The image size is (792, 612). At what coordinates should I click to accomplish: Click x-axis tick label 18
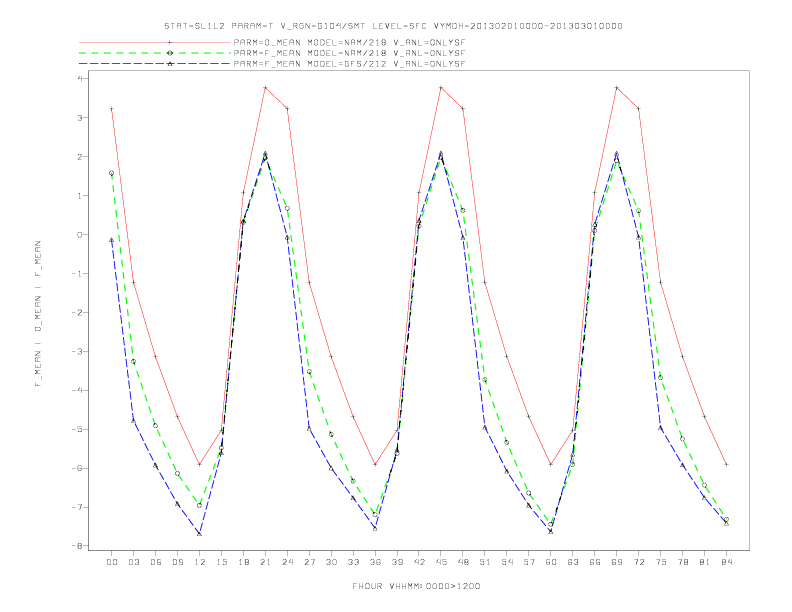pyautogui.click(x=243, y=562)
